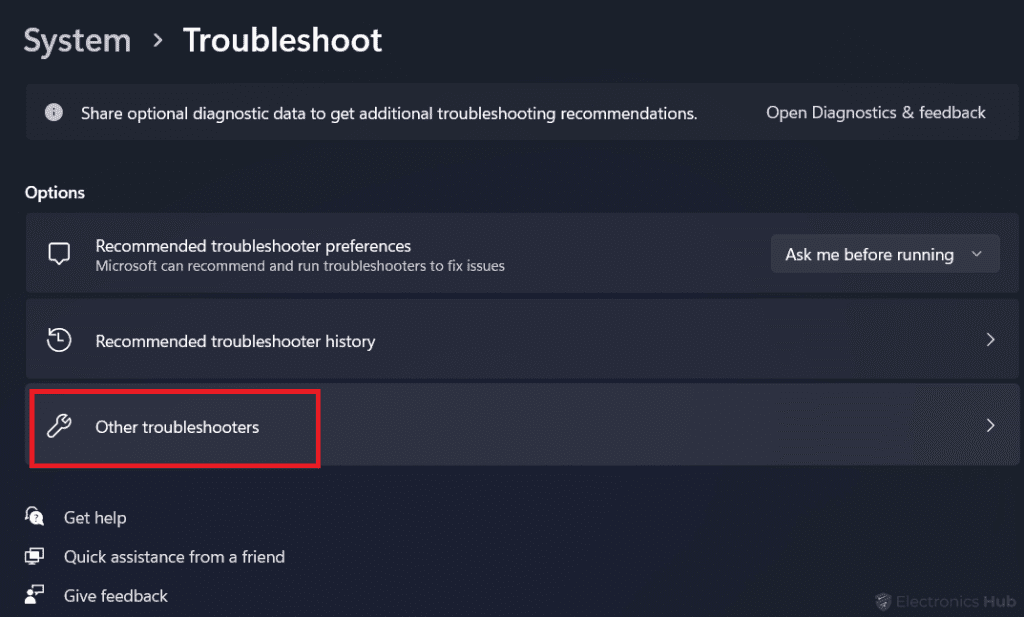Click the info icon on the diagnostics banner

53,112
